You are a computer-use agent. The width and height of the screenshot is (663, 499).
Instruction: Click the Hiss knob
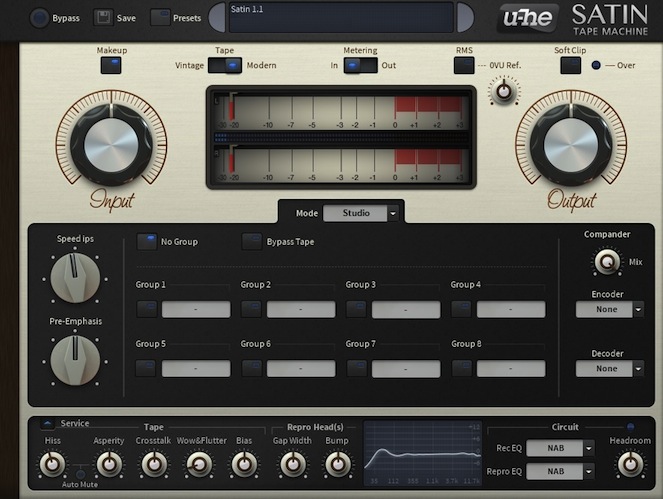tap(52, 464)
